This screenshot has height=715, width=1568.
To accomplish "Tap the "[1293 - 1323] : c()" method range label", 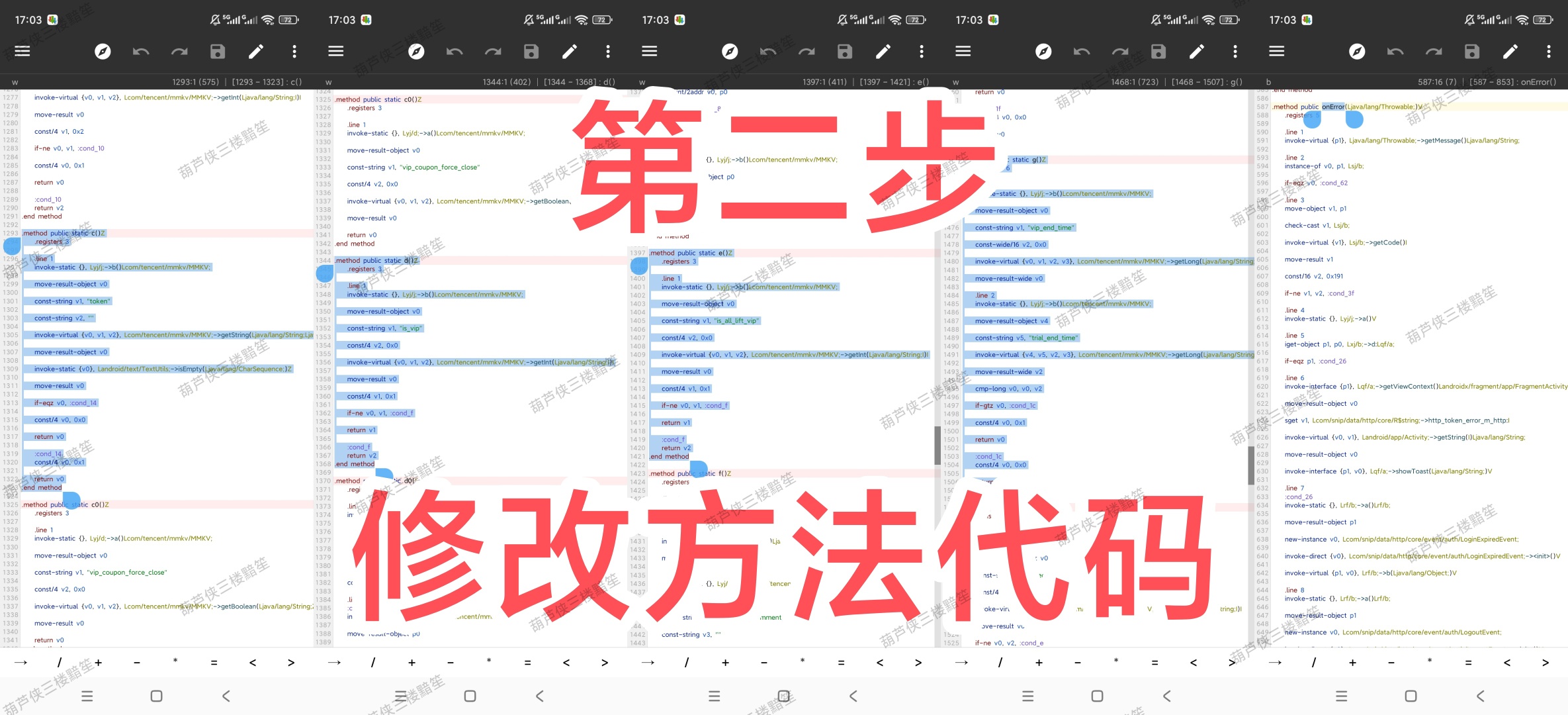I will [267, 82].
